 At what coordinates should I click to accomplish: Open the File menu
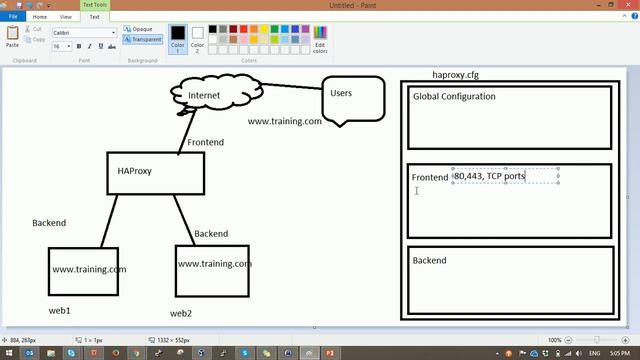(x=13, y=17)
